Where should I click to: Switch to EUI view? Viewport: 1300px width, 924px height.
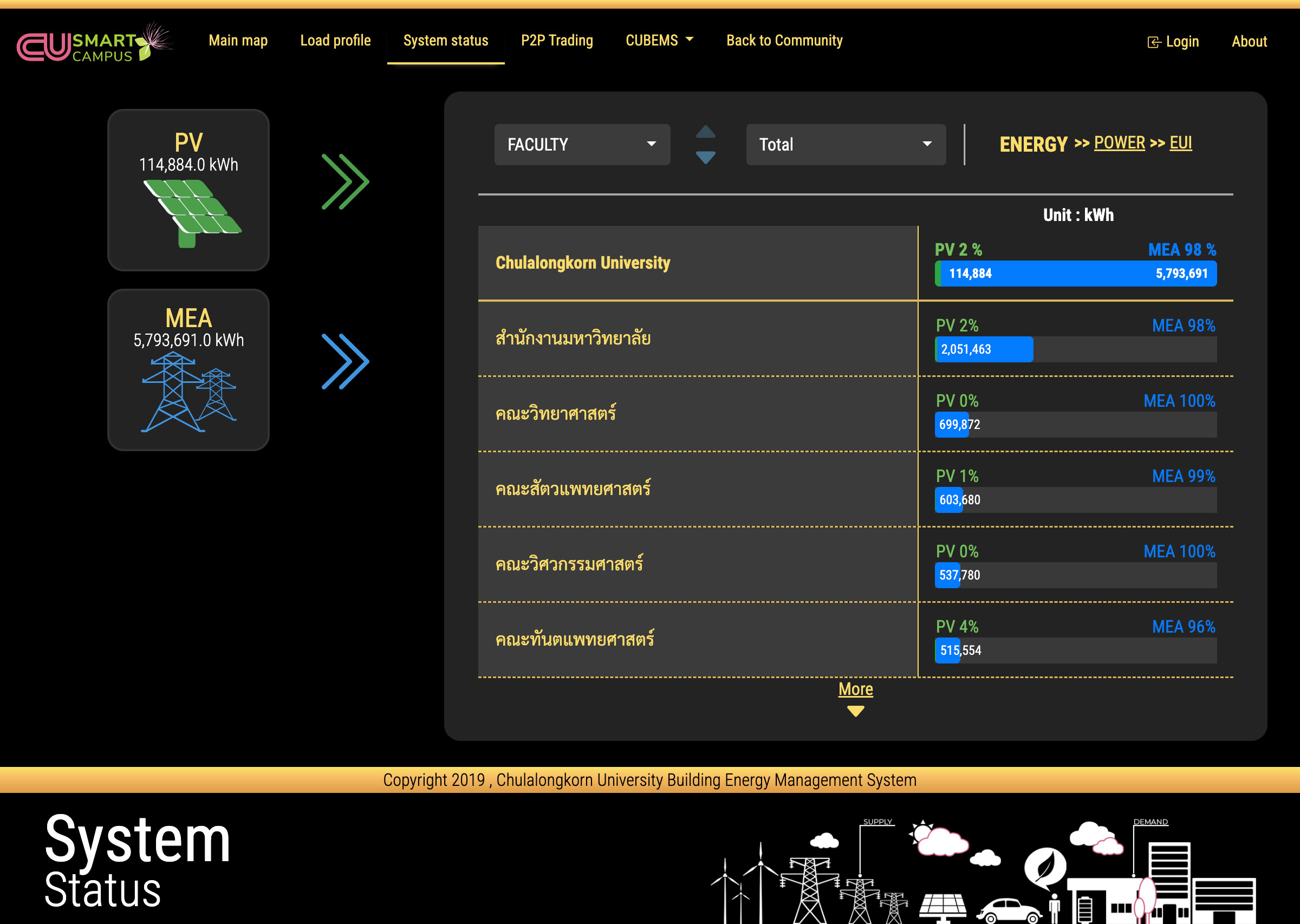coord(1180,143)
